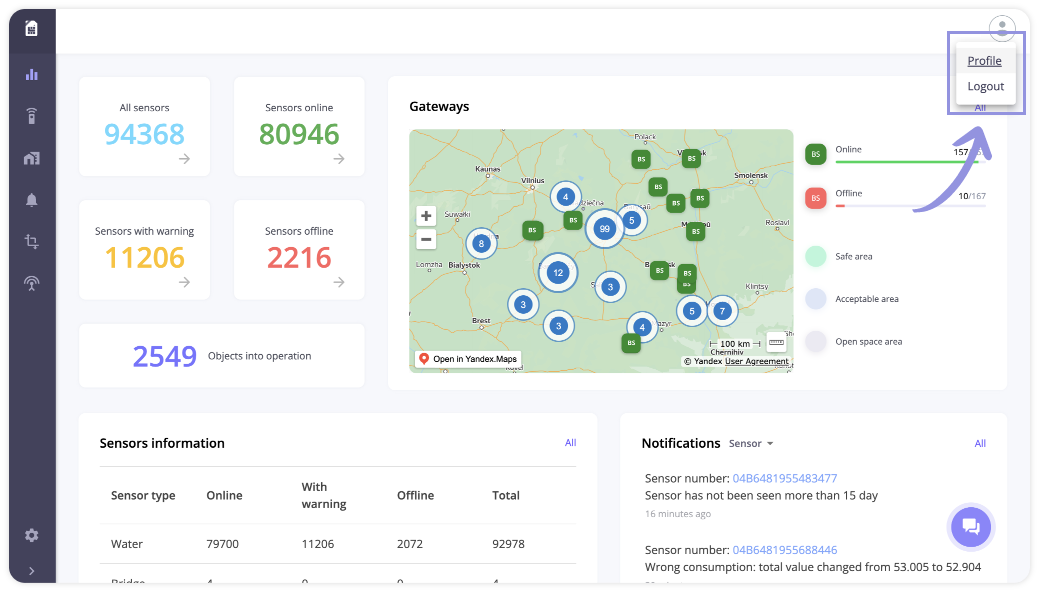Click the map cluster marker 99

(x=604, y=229)
